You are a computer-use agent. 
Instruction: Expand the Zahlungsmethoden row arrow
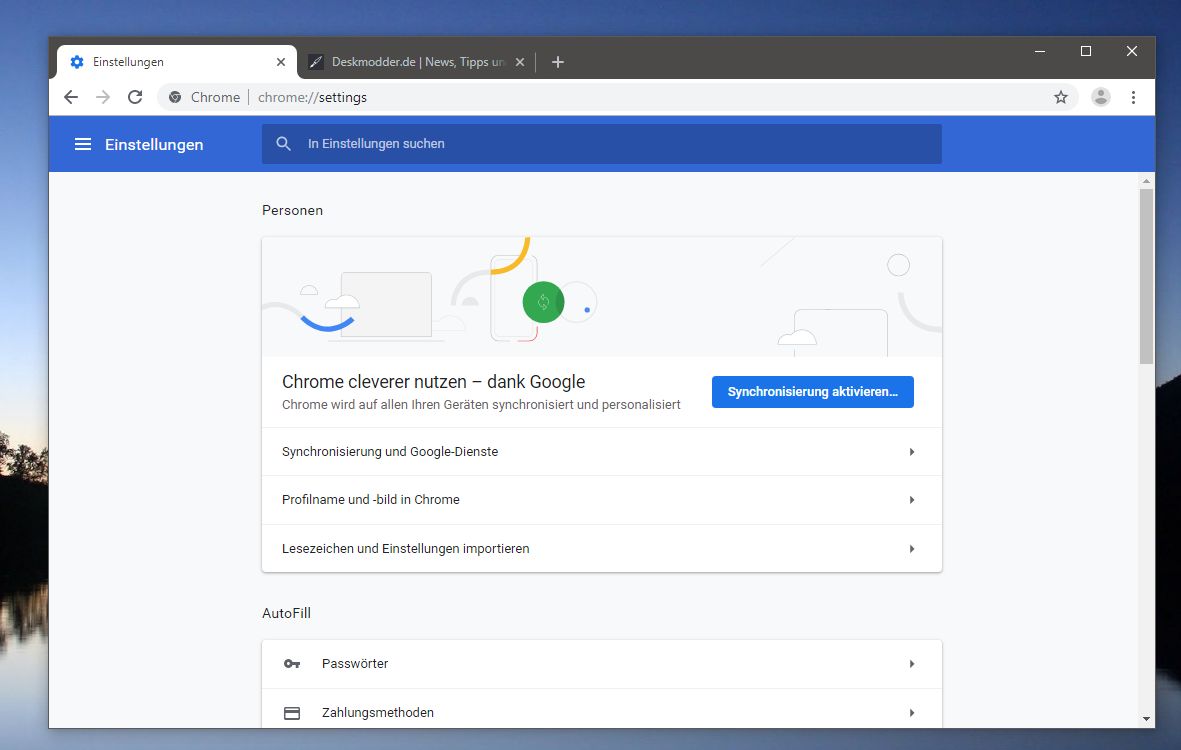pos(911,712)
